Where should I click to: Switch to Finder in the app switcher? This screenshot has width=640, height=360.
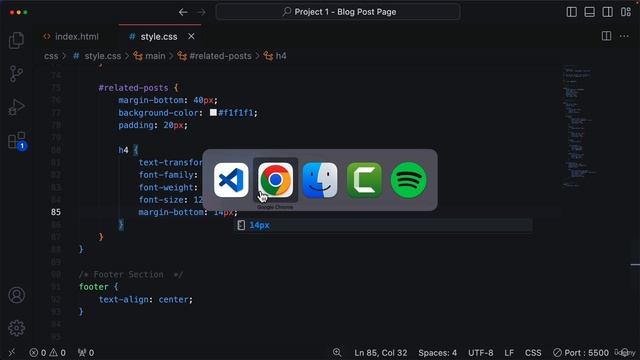click(x=320, y=180)
